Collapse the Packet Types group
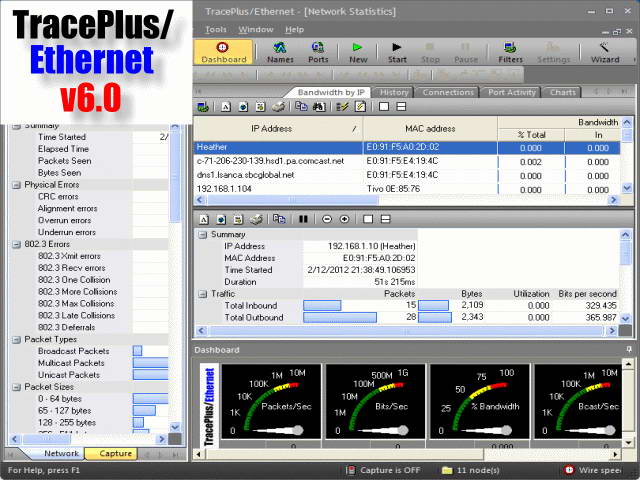This screenshot has width=640, height=480. (16, 340)
